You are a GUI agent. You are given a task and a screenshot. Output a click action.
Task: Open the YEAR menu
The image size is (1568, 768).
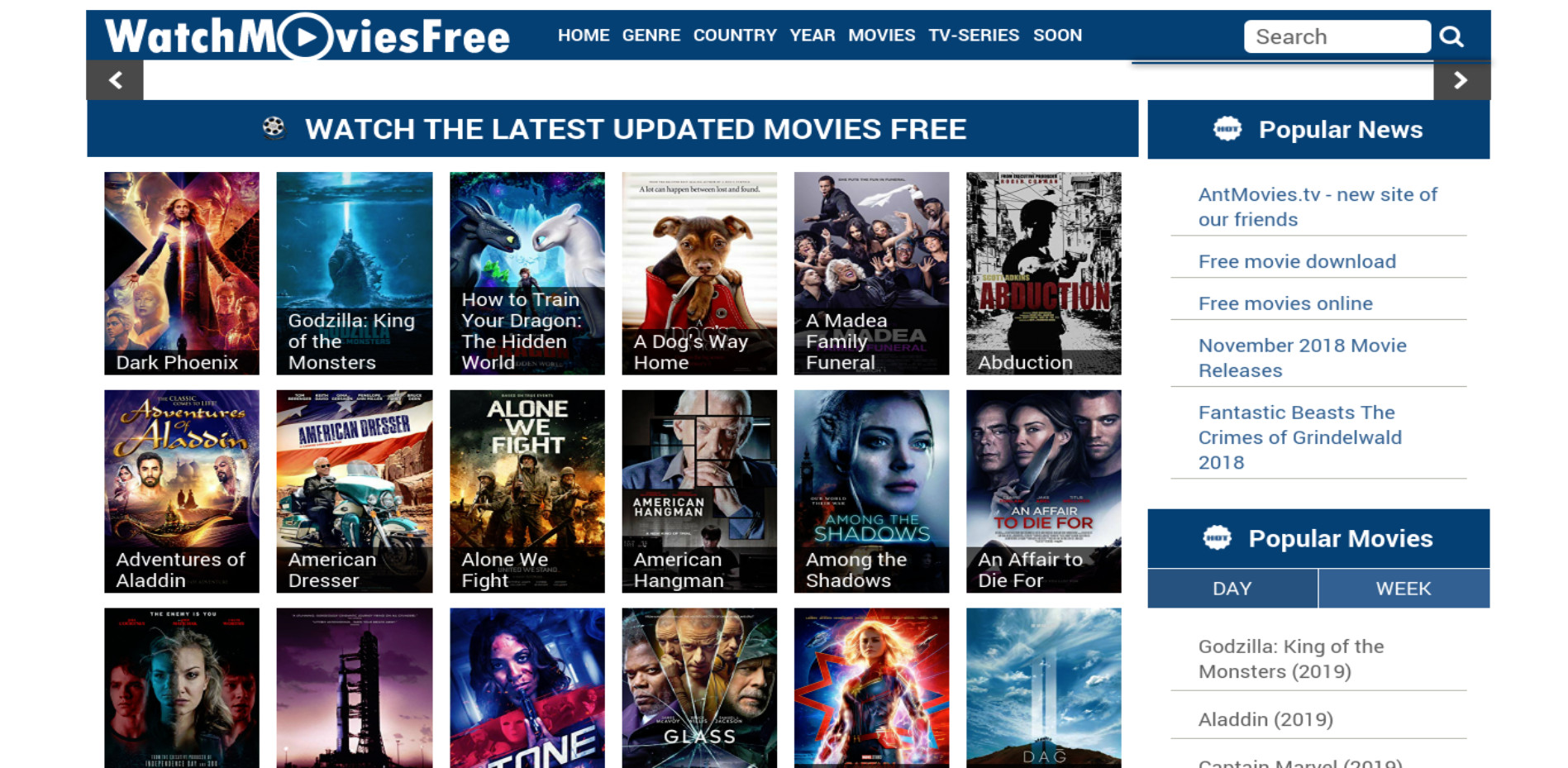(812, 36)
